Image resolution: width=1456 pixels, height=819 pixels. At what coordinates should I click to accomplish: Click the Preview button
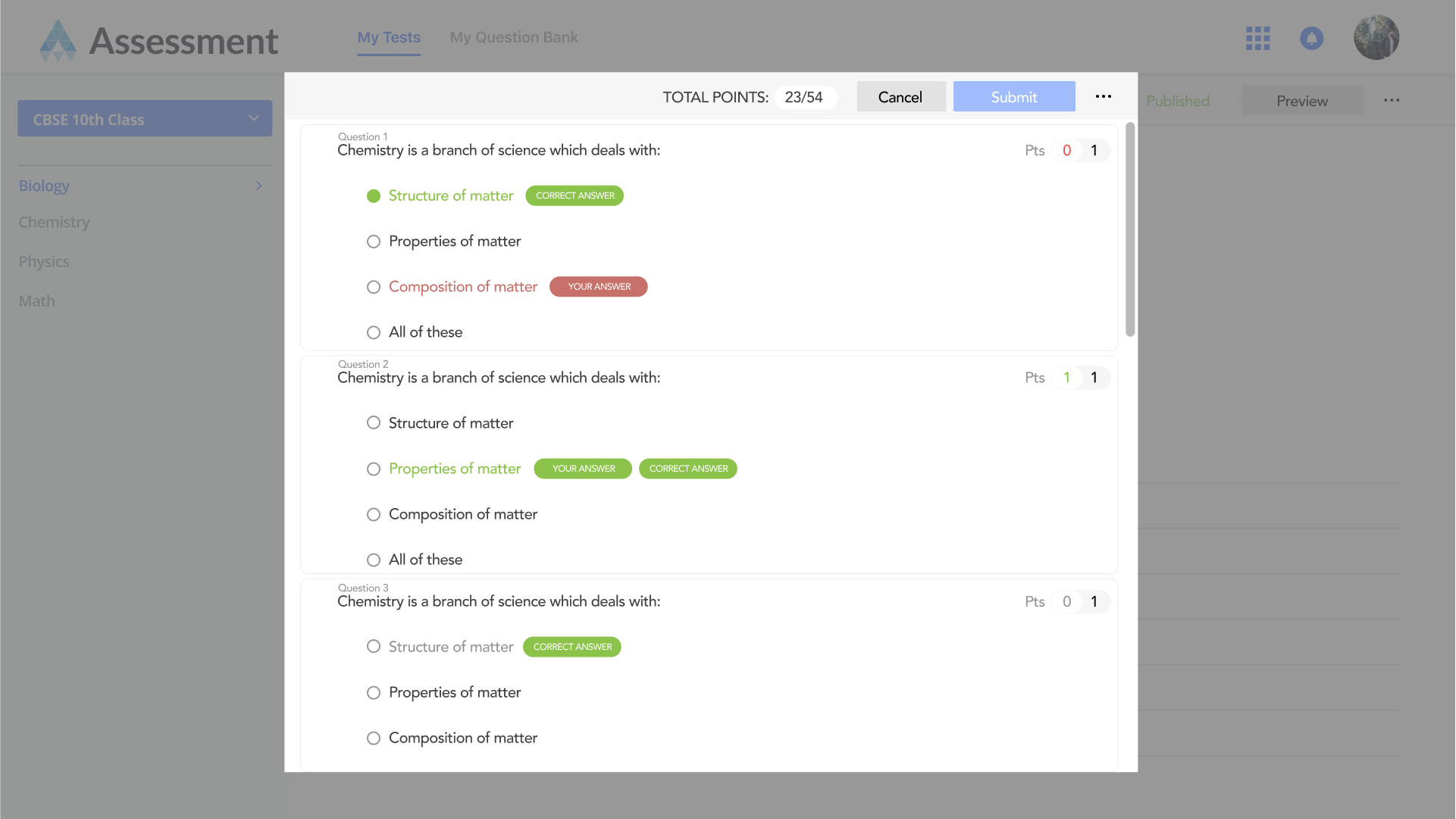pyautogui.click(x=1301, y=101)
